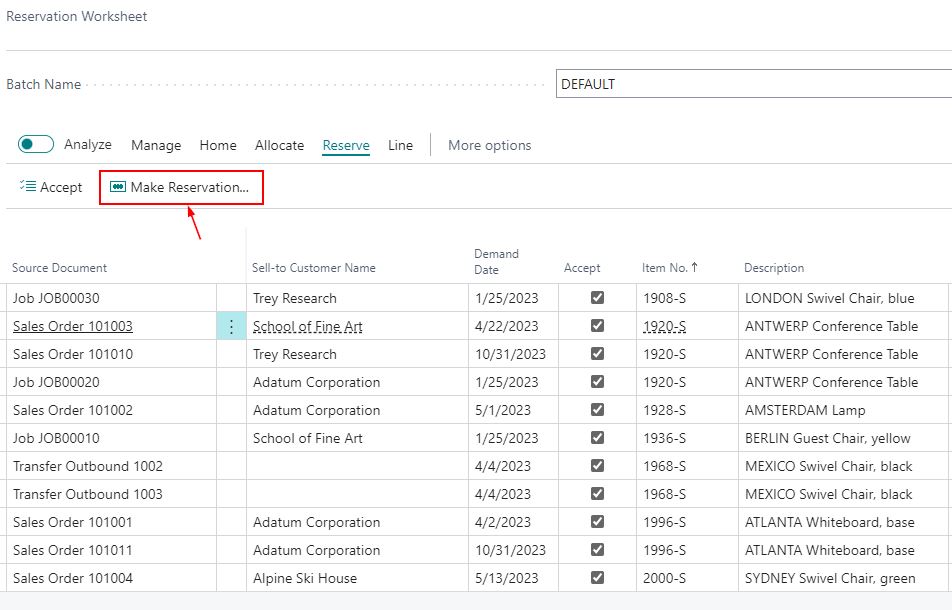Uncheck Accept for Sales Order 101004
Image resolution: width=952 pixels, height=610 pixels.
(x=597, y=577)
